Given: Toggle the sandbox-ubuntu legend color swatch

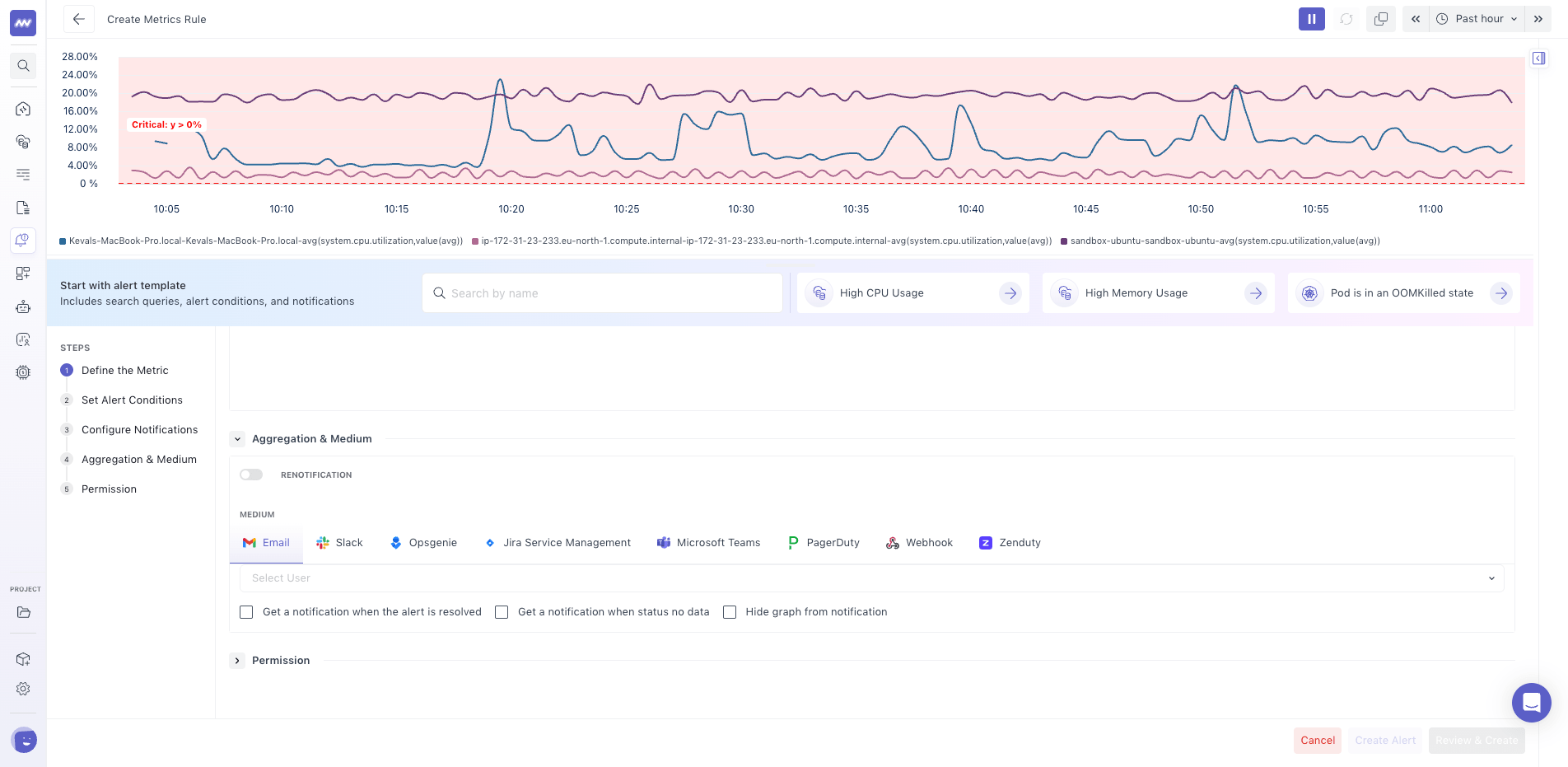Looking at the screenshot, I should (x=1064, y=241).
